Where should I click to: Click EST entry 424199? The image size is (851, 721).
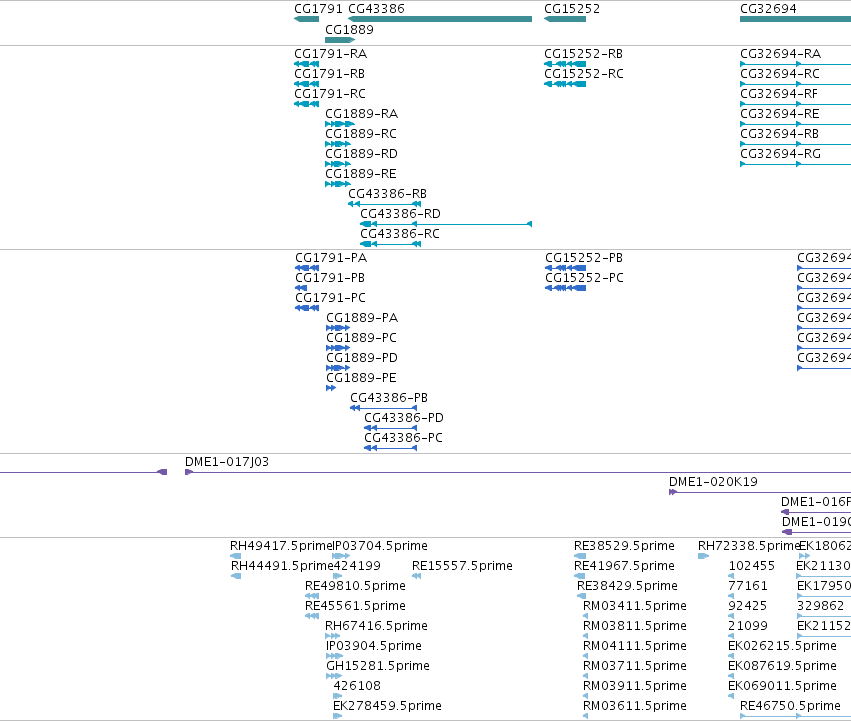click(357, 566)
